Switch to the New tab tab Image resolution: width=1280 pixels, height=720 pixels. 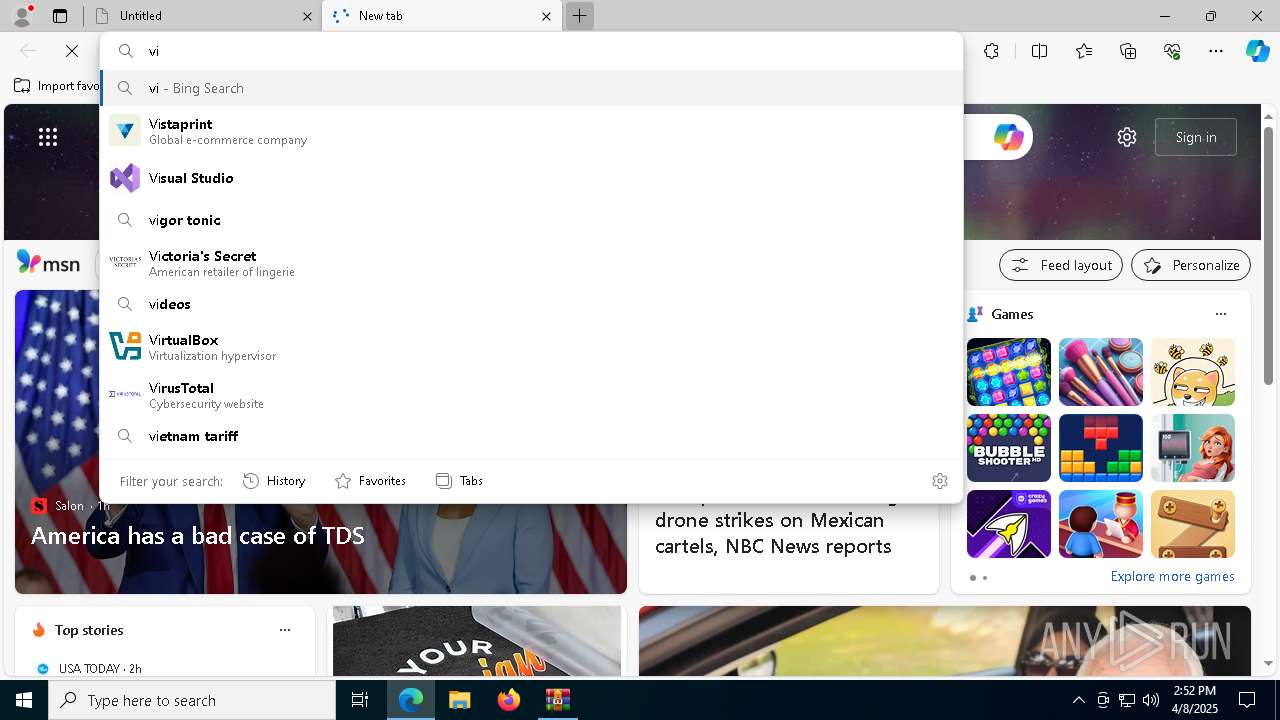(x=443, y=16)
